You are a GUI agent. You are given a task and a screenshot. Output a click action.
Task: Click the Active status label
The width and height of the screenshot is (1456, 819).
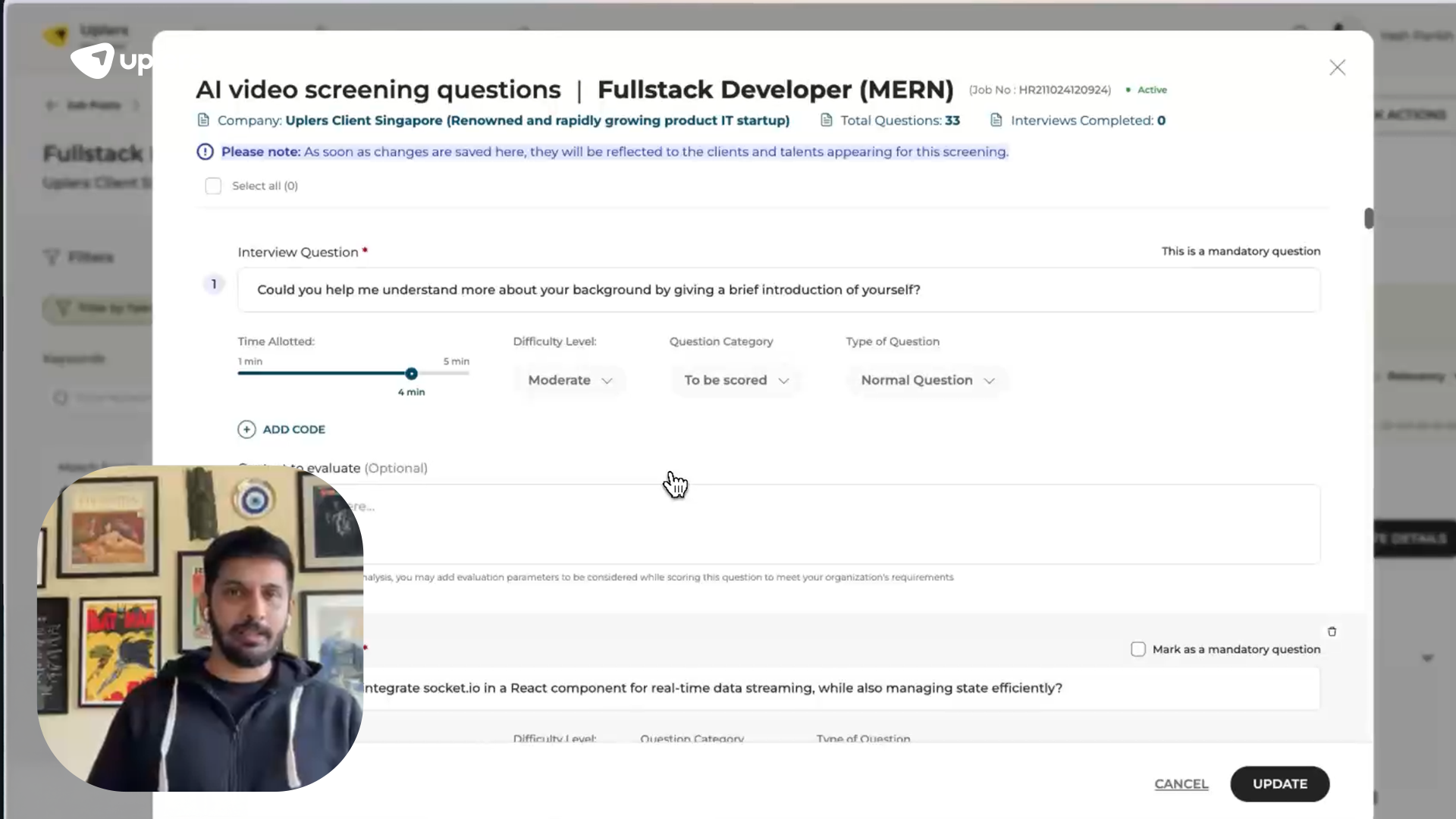coord(1151,89)
